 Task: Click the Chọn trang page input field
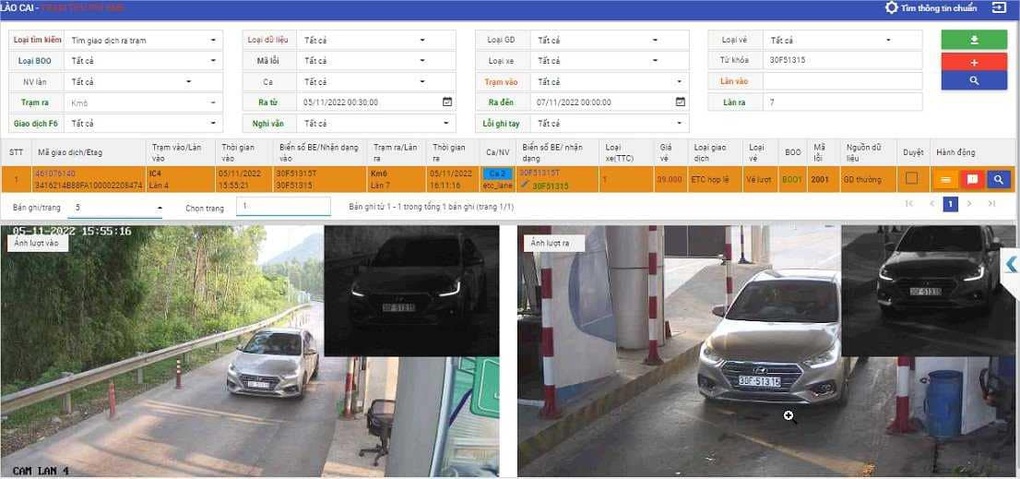[x=283, y=206]
